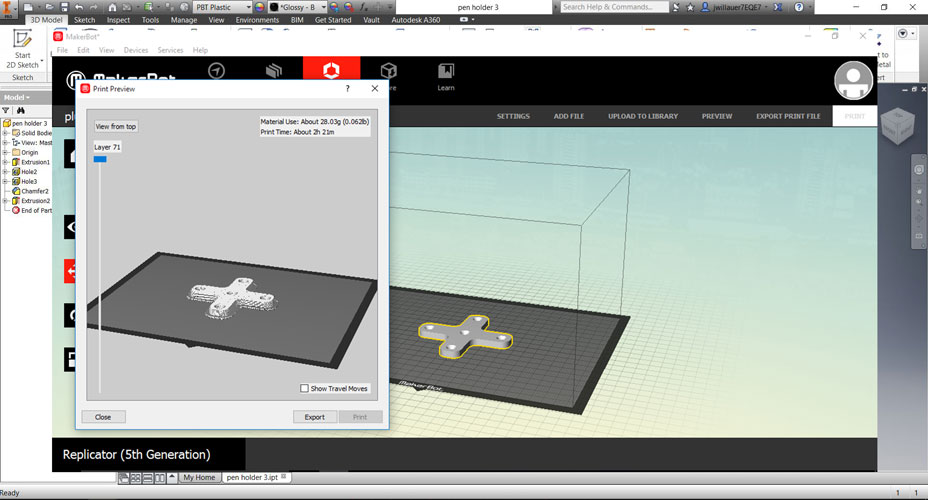Switch to the Inspect ribbon tab

tap(118, 20)
